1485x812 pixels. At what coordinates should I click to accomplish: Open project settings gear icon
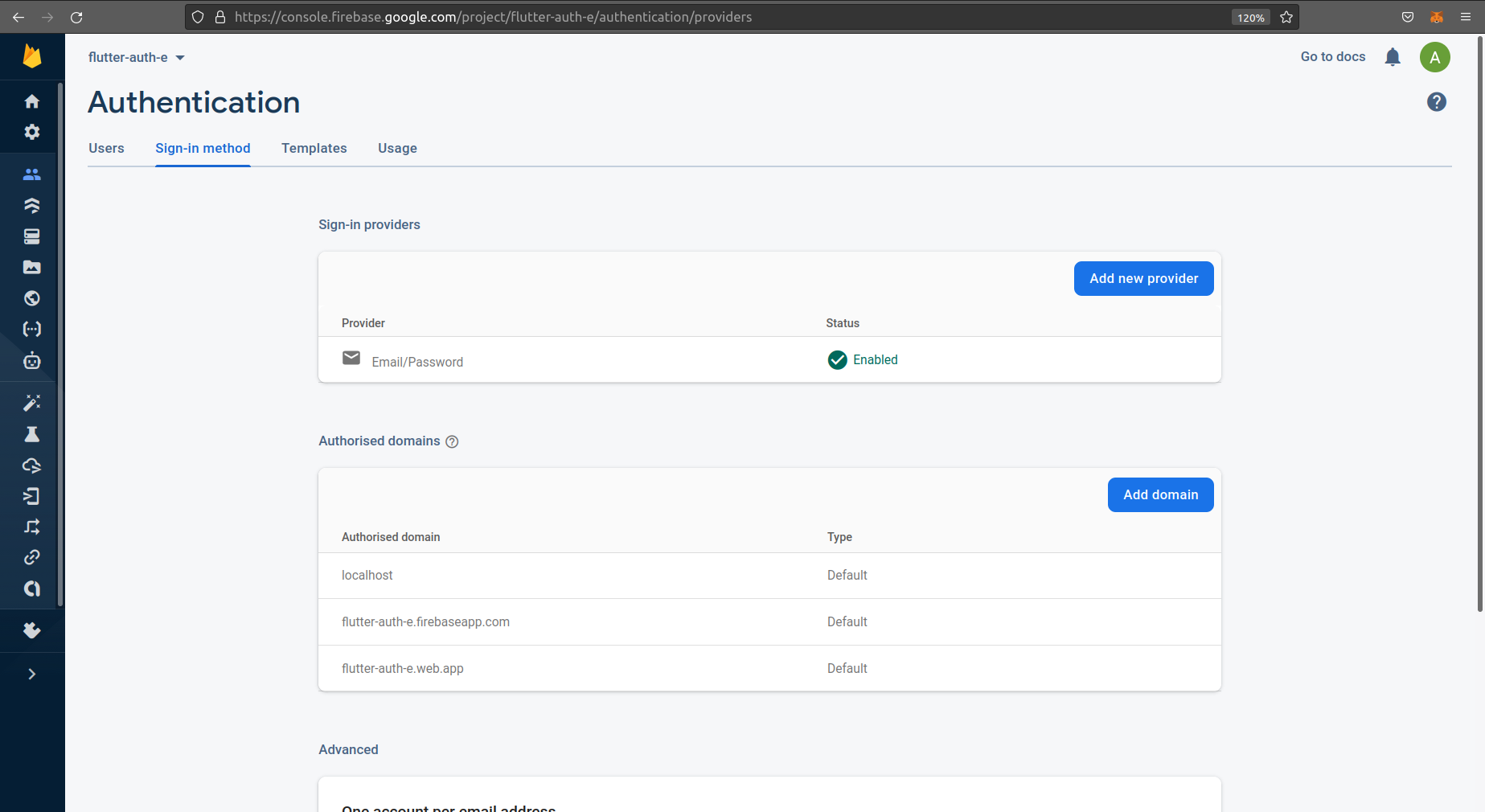tap(32, 132)
